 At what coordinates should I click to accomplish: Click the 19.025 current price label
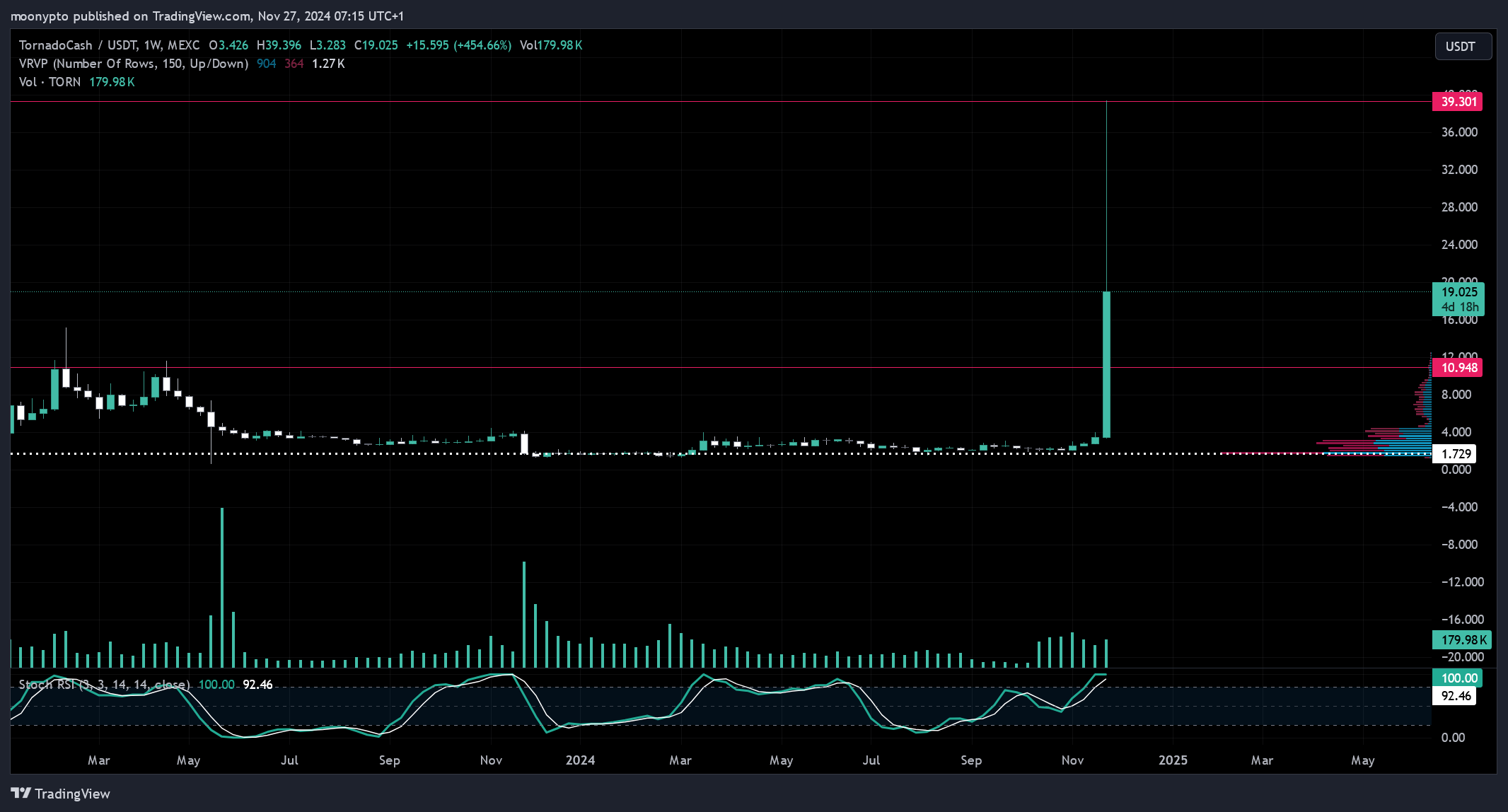point(1458,299)
